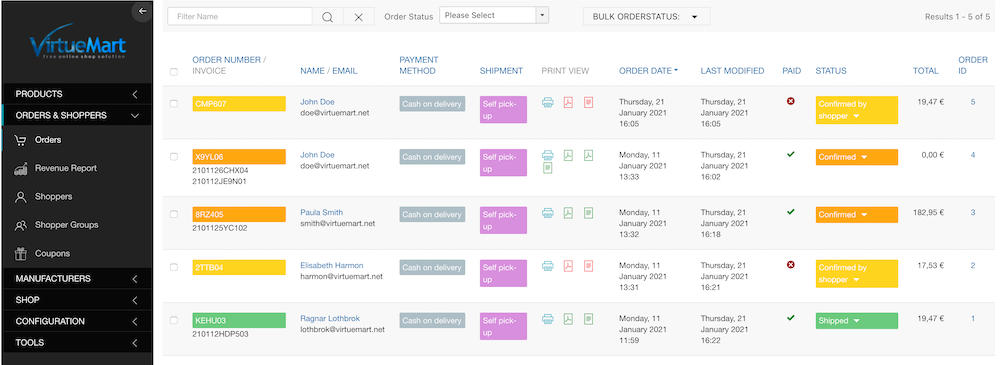Click the Revenue Report chart icon
The image size is (1000, 365).
[x=21, y=168]
